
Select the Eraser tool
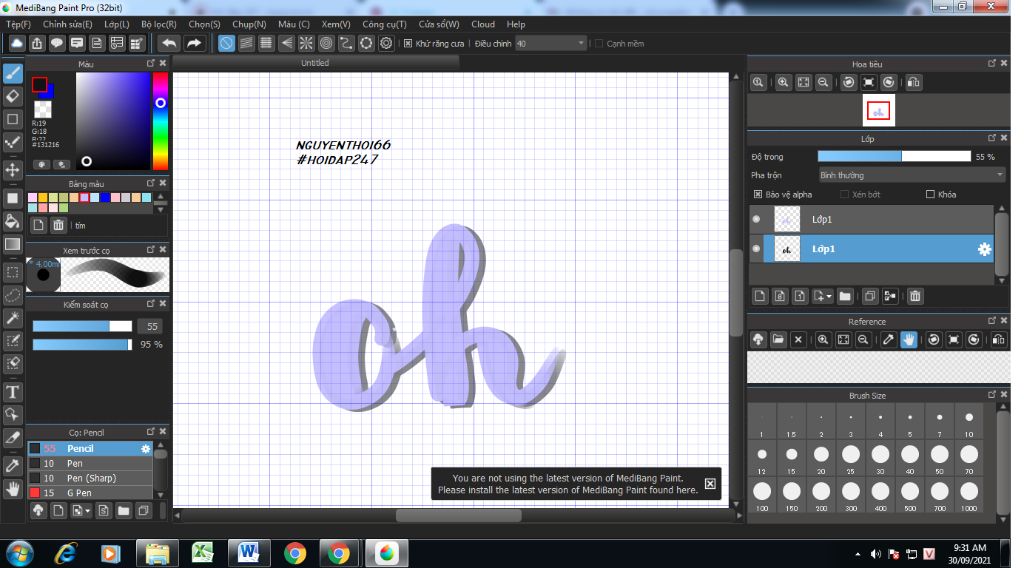(x=12, y=97)
